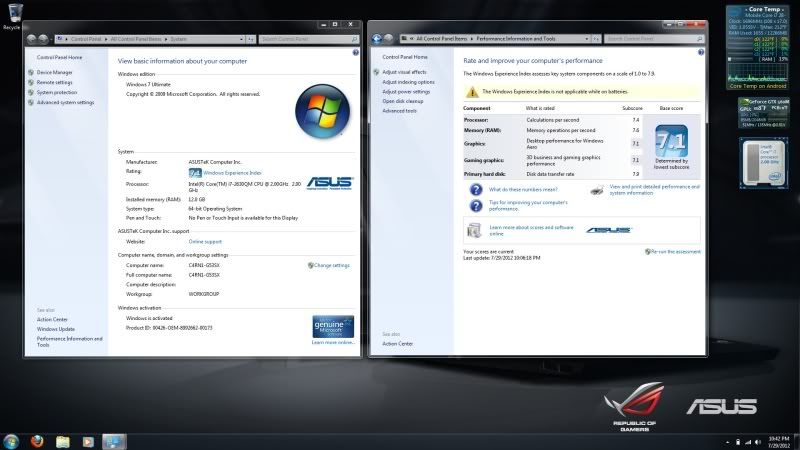
Task: Click the System breadcrumb in address bar
Action: [178, 39]
